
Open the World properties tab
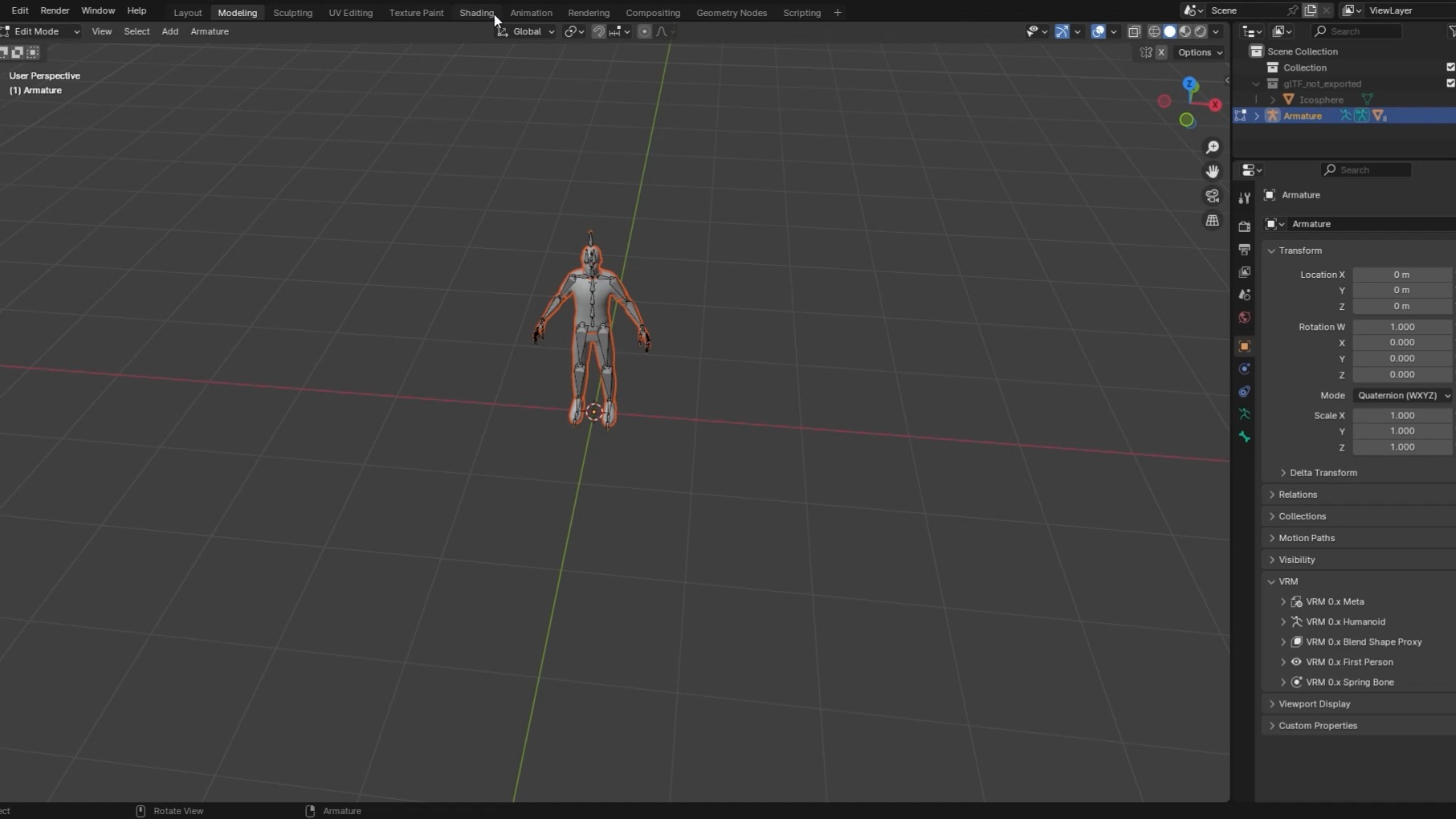1244,317
